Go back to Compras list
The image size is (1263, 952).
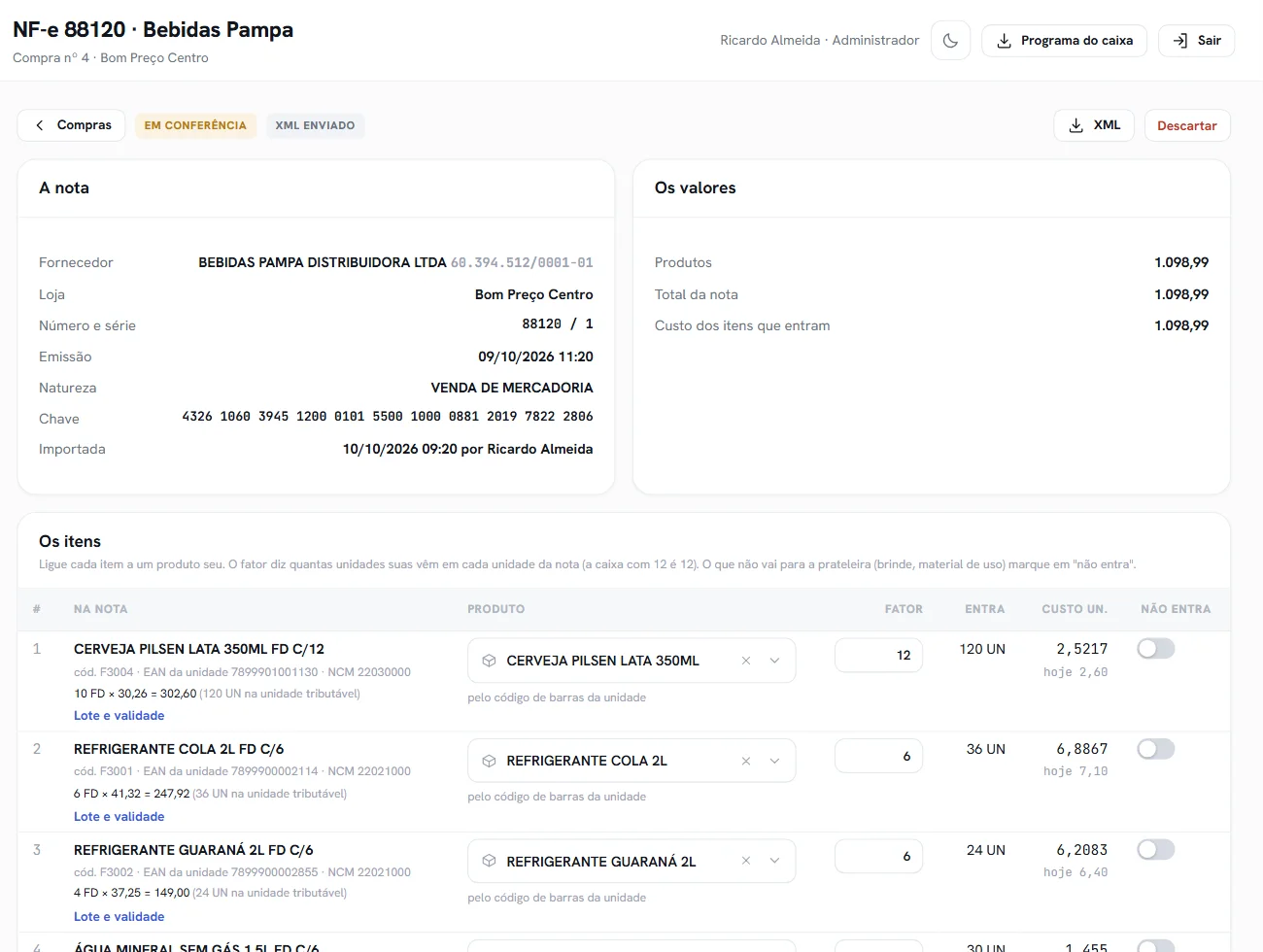click(71, 125)
